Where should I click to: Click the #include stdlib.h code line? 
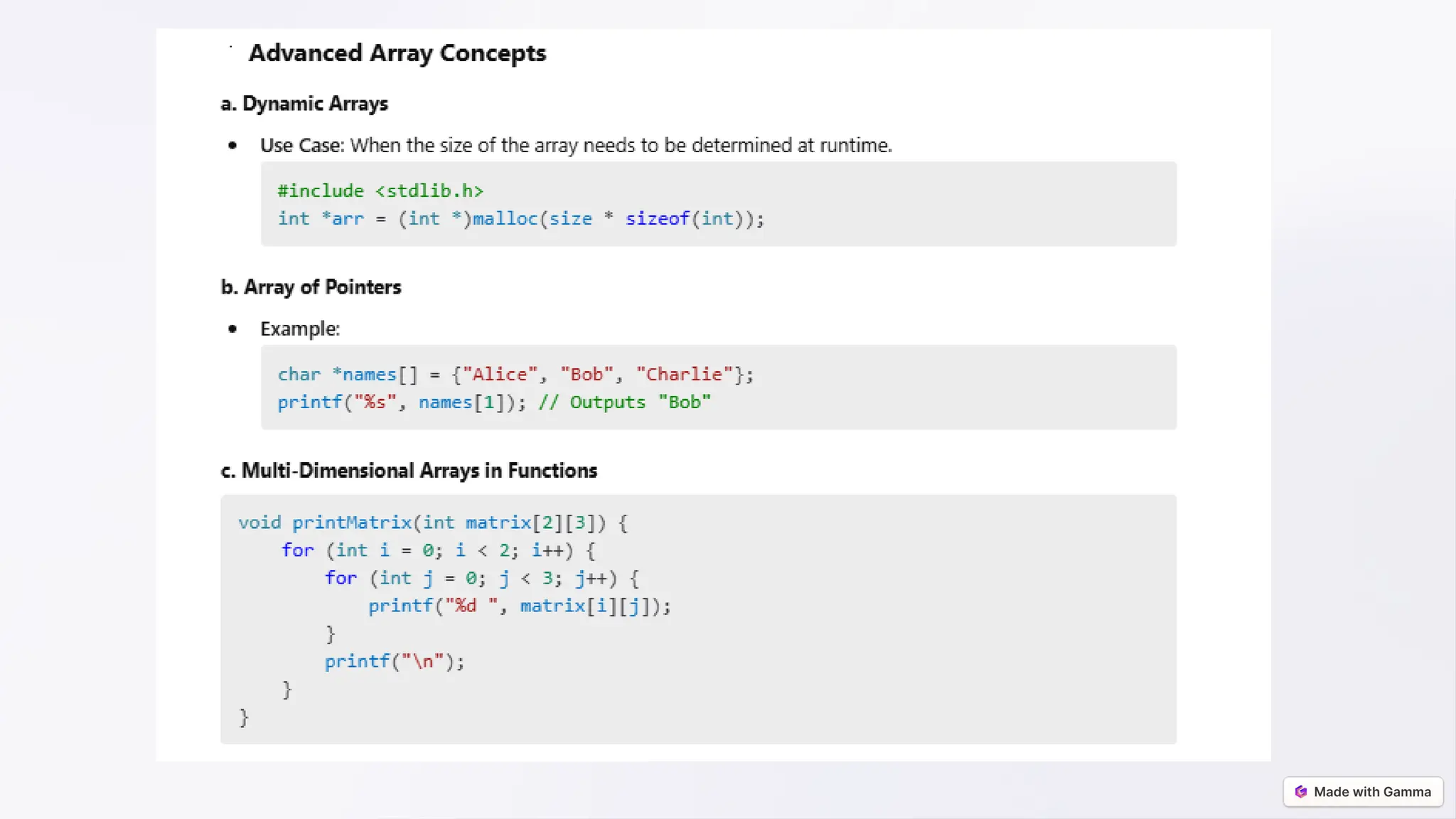(x=380, y=191)
